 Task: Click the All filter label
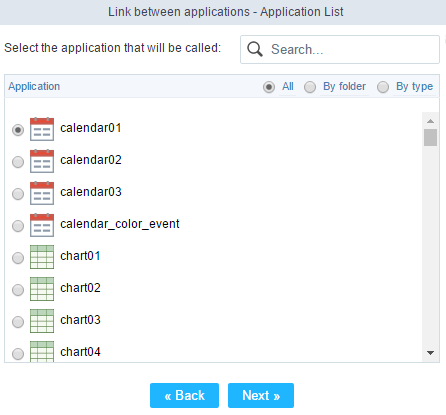[x=288, y=87]
